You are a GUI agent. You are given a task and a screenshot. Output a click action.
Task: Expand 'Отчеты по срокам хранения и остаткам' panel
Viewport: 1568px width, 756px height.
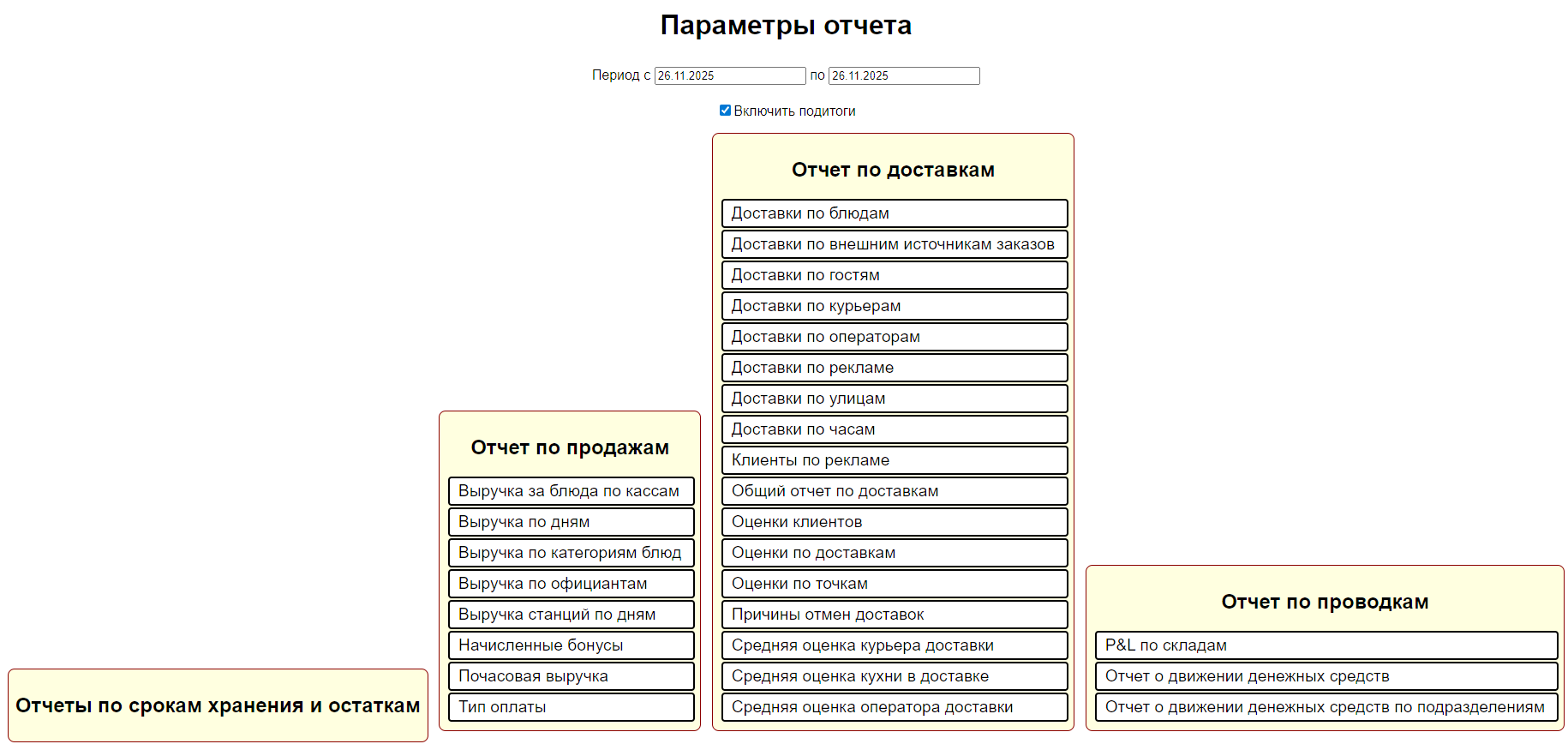click(x=218, y=705)
